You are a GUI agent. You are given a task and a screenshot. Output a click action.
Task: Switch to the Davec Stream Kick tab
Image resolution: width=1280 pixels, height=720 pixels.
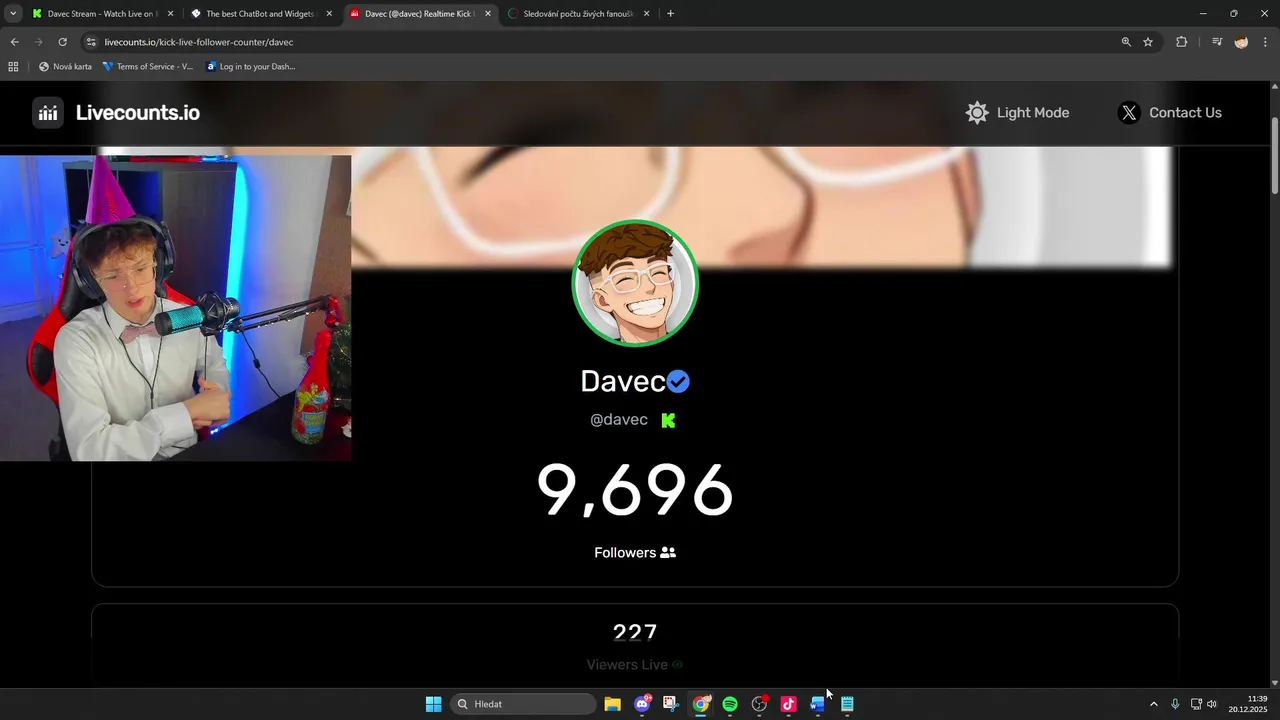pos(100,14)
